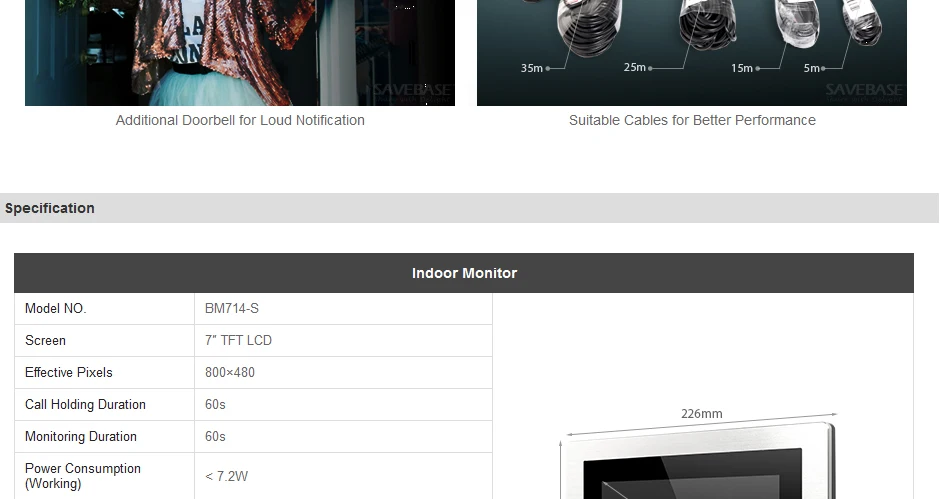The width and height of the screenshot is (950, 499).
Task: Click the 35m cable length label
Action: [x=531, y=68]
